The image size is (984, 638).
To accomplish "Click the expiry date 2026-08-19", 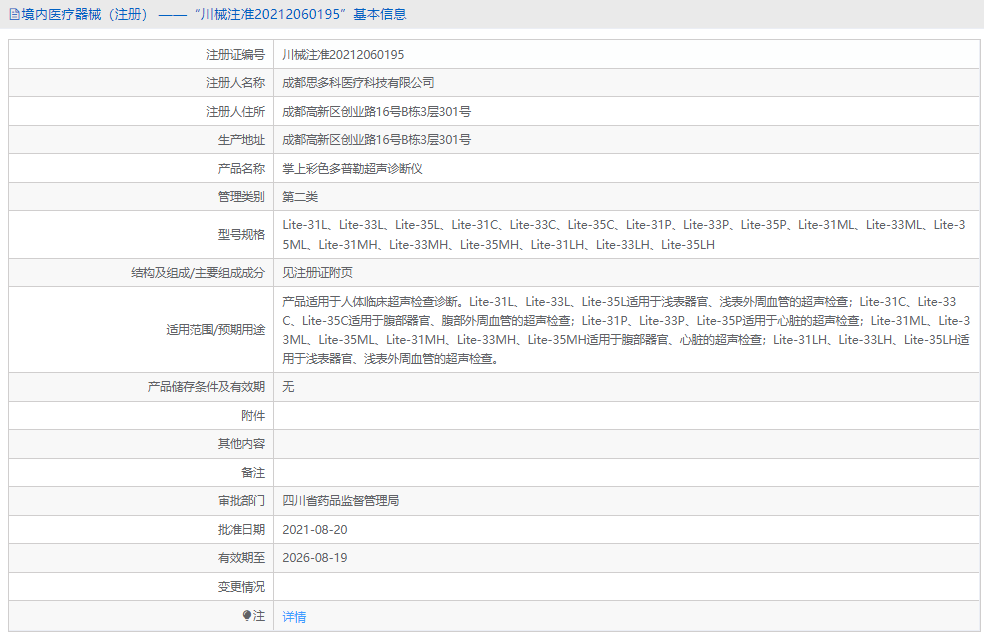I will [315, 557].
